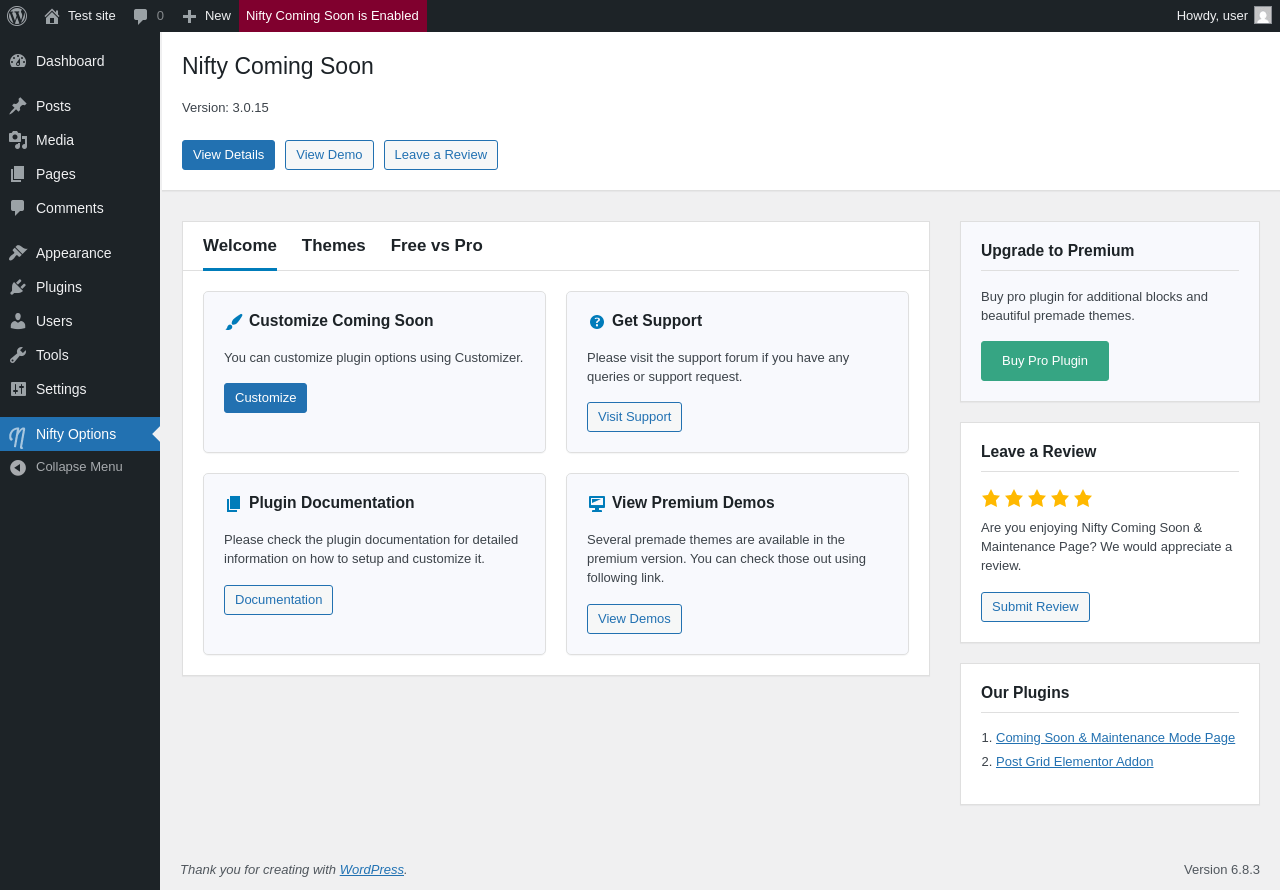Click the brush icon beside Customize Coming Soon
The width and height of the screenshot is (1280, 890).
234,322
